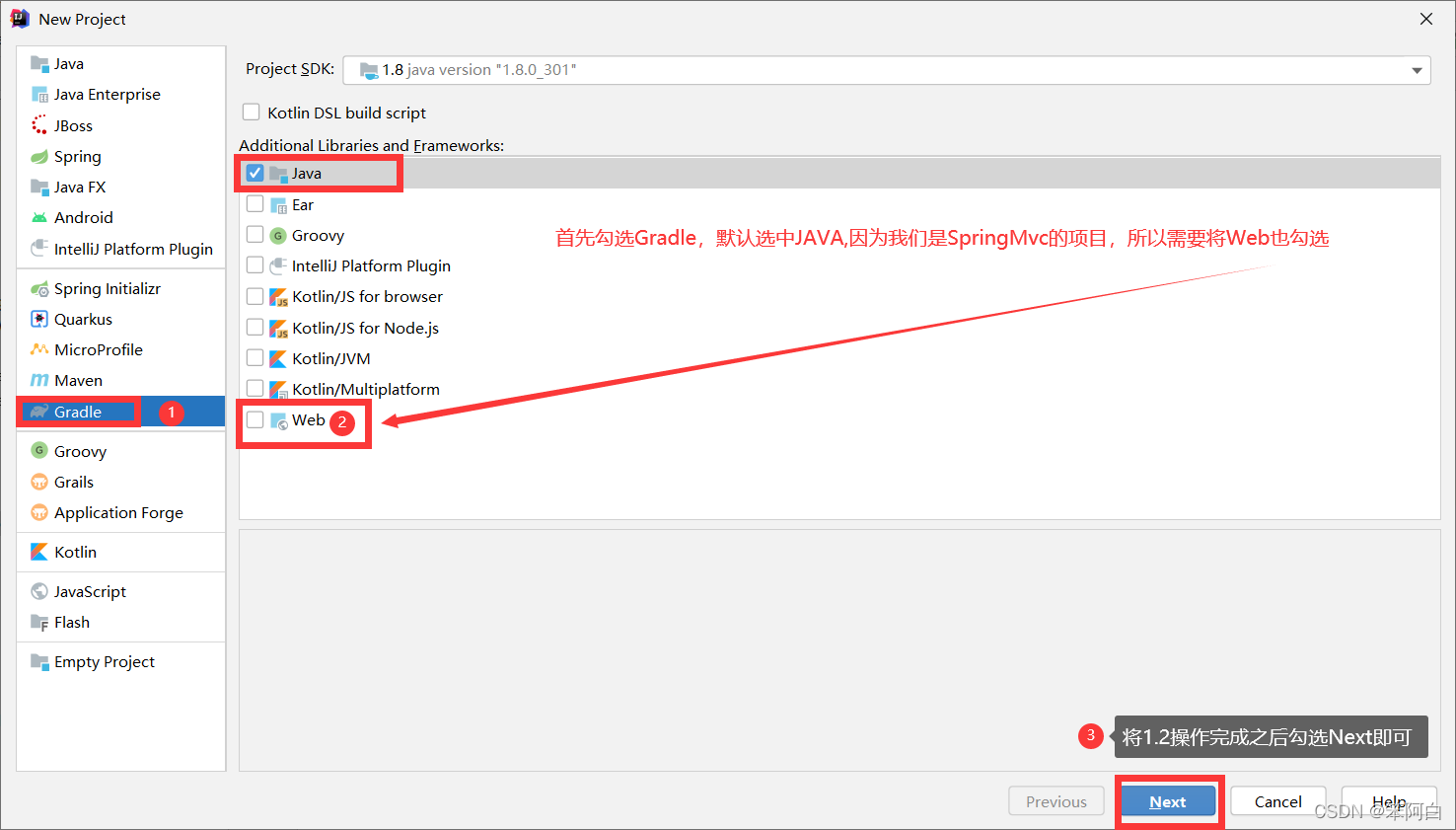Pick the Kotlin icon in sidebar
The height and width of the screenshot is (830, 1456).
pos(39,552)
